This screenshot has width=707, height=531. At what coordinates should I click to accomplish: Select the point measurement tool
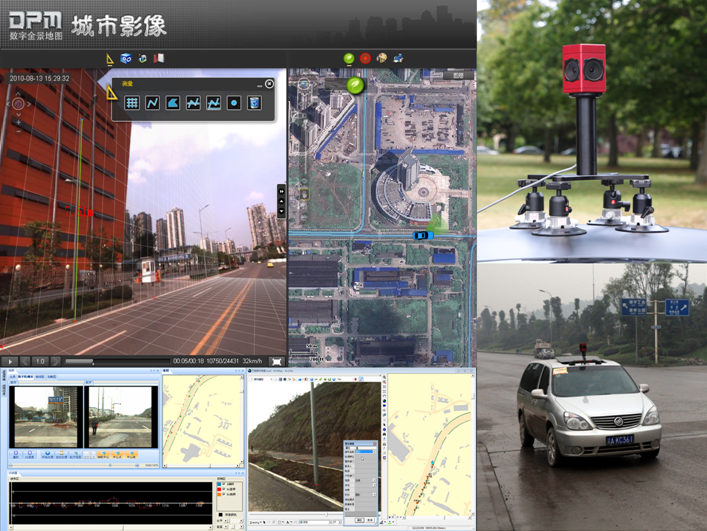[x=234, y=103]
